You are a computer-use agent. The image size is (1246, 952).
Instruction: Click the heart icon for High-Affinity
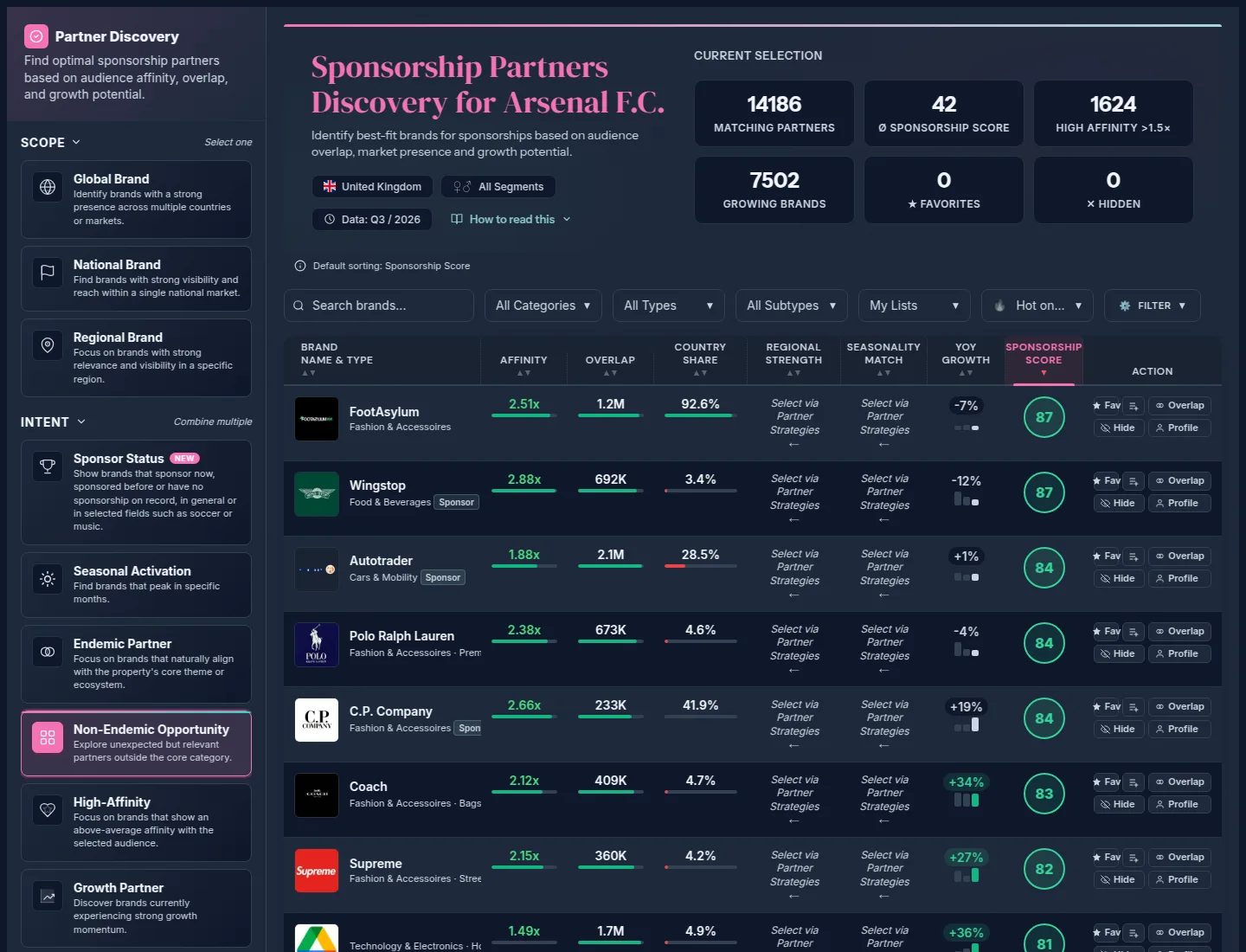click(x=48, y=810)
